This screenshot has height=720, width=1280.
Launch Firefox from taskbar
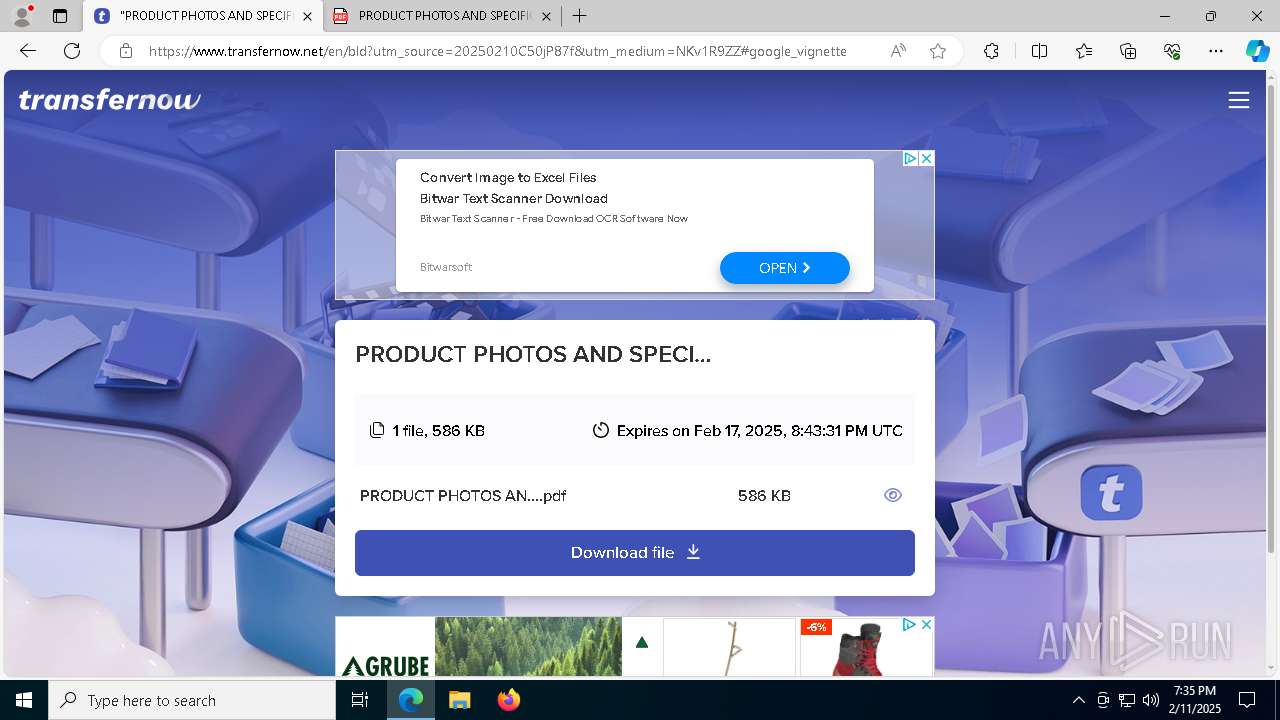508,700
